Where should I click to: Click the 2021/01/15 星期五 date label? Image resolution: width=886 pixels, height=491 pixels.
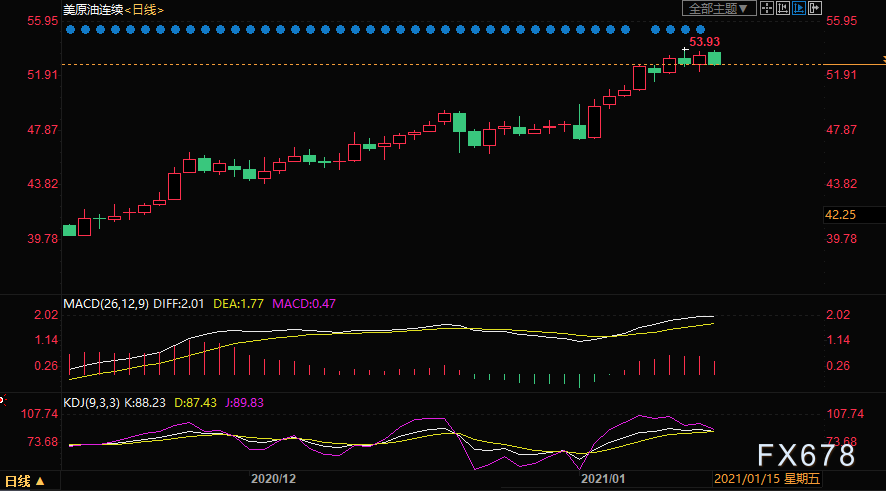click(767, 479)
